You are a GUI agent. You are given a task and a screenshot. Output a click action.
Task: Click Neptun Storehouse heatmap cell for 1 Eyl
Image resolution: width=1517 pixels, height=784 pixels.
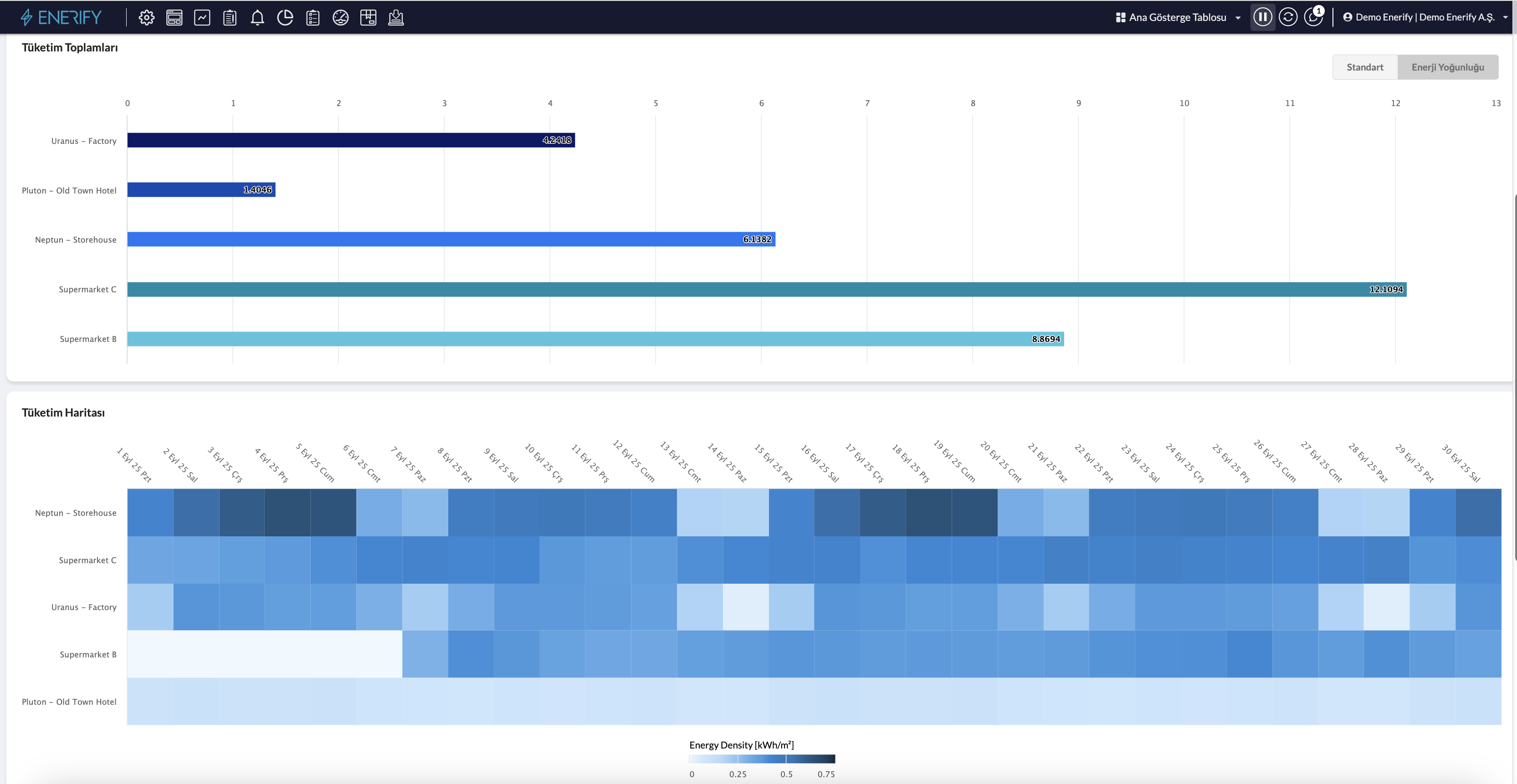coord(150,512)
